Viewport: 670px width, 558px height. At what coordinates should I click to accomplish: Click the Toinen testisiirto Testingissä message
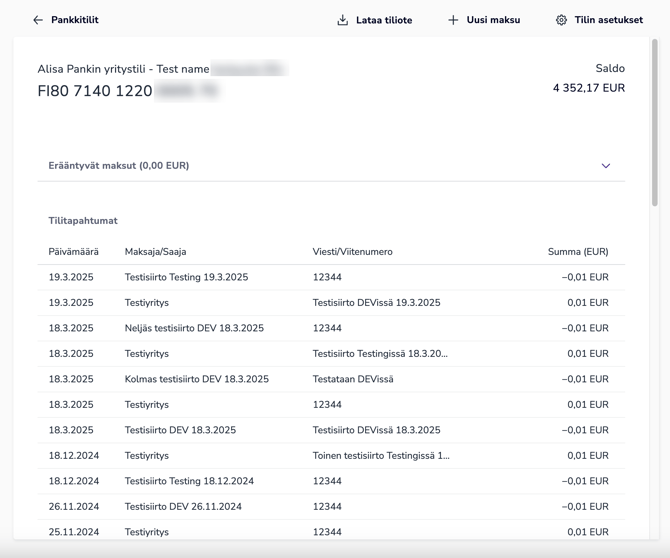click(381, 456)
